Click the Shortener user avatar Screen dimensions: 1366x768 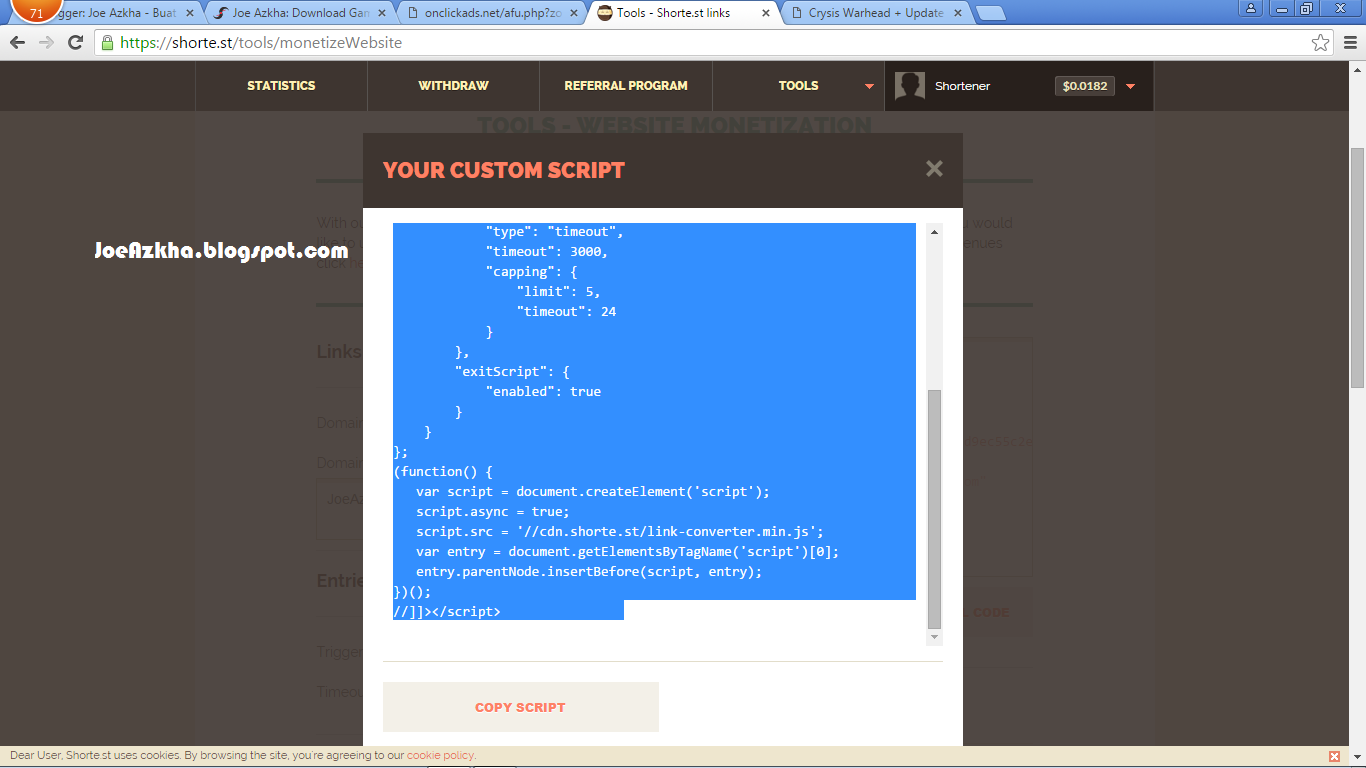pos(909,86)
